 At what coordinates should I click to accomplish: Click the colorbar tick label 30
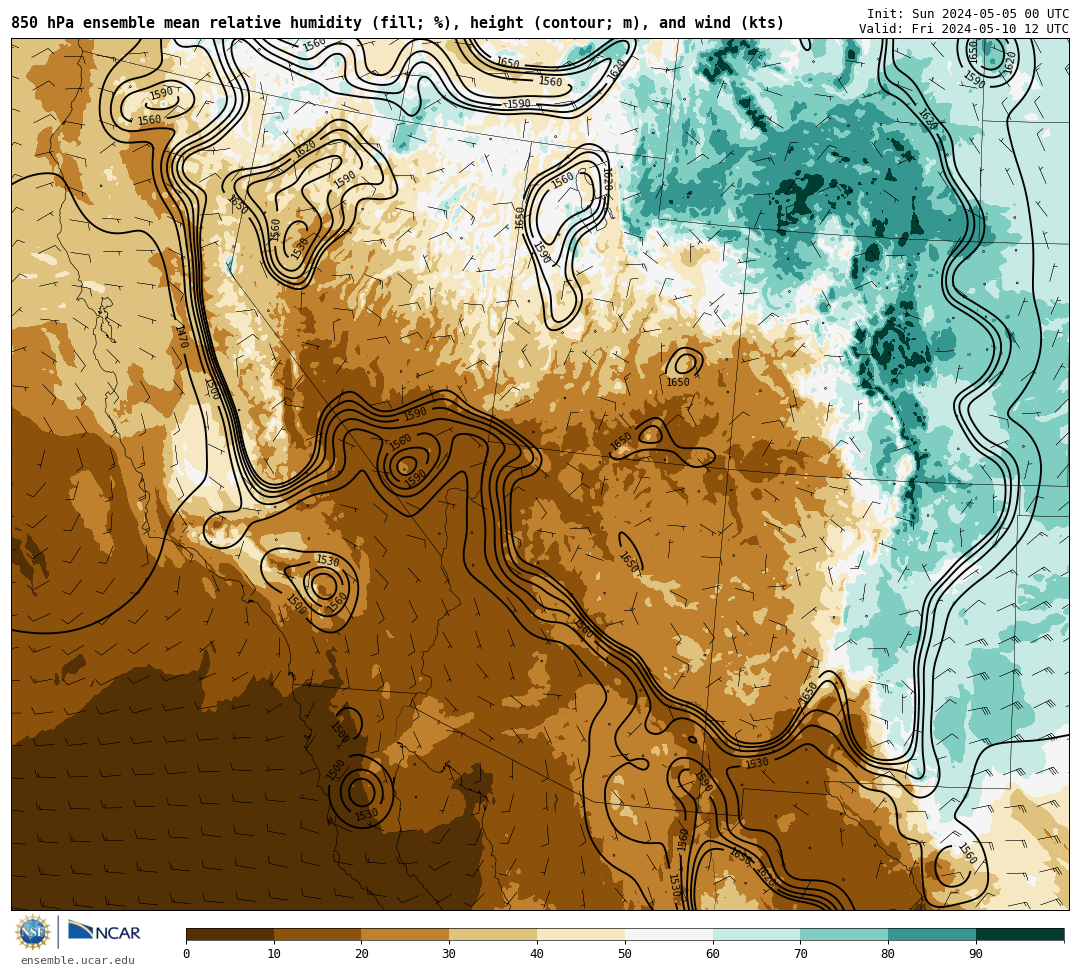click(449, 954)
